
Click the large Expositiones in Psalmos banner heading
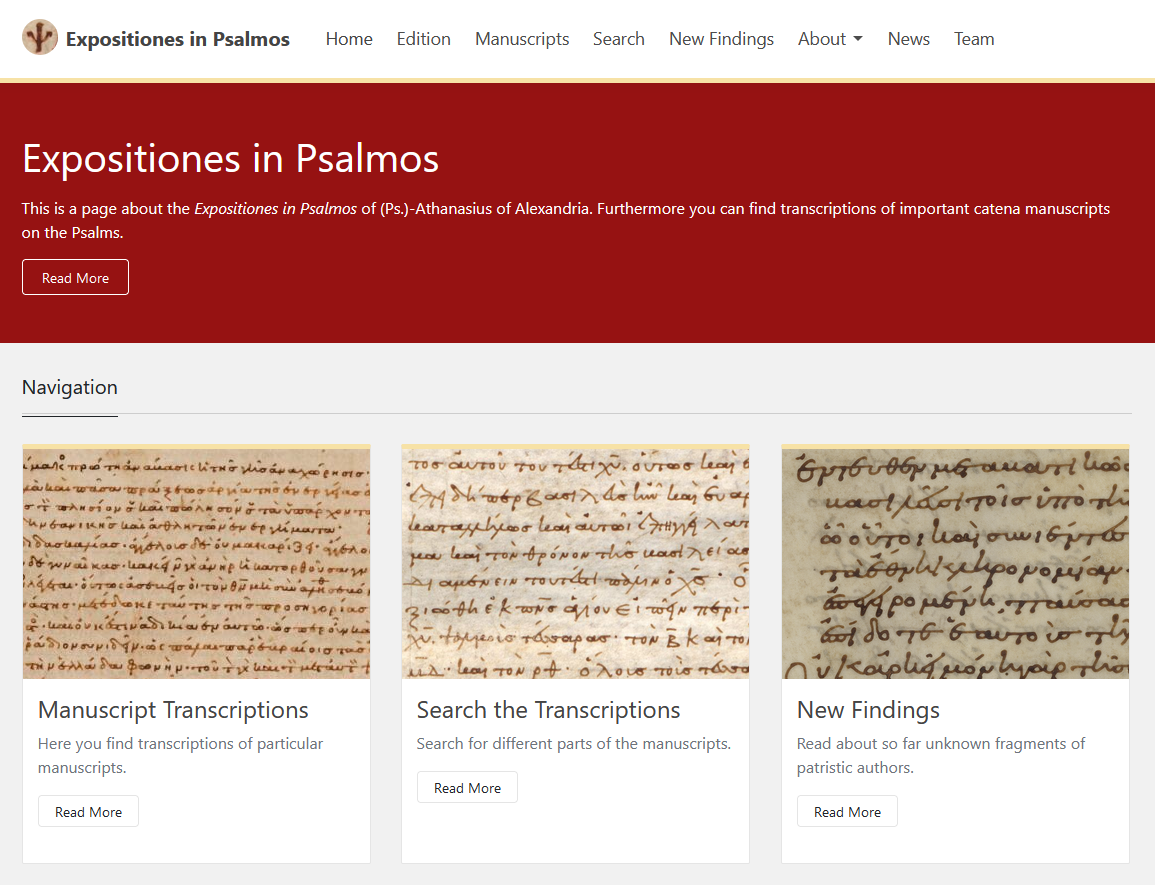[x=231, y=158]
